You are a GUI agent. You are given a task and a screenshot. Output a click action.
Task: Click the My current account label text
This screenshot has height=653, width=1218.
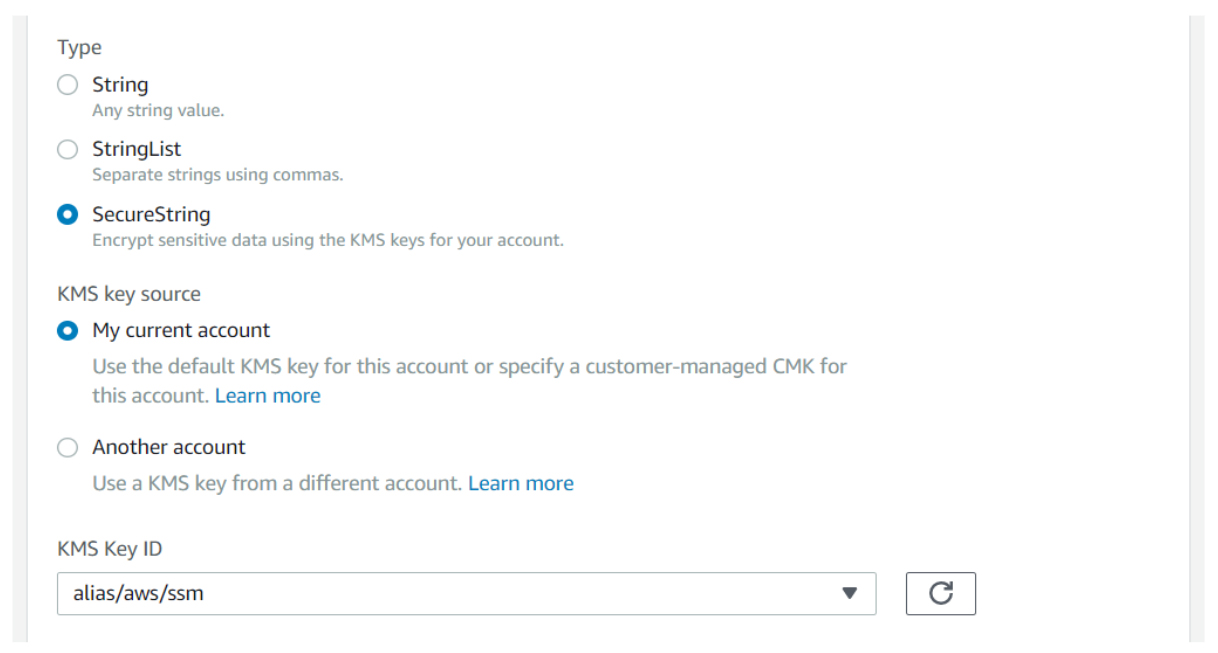[181, 330]
